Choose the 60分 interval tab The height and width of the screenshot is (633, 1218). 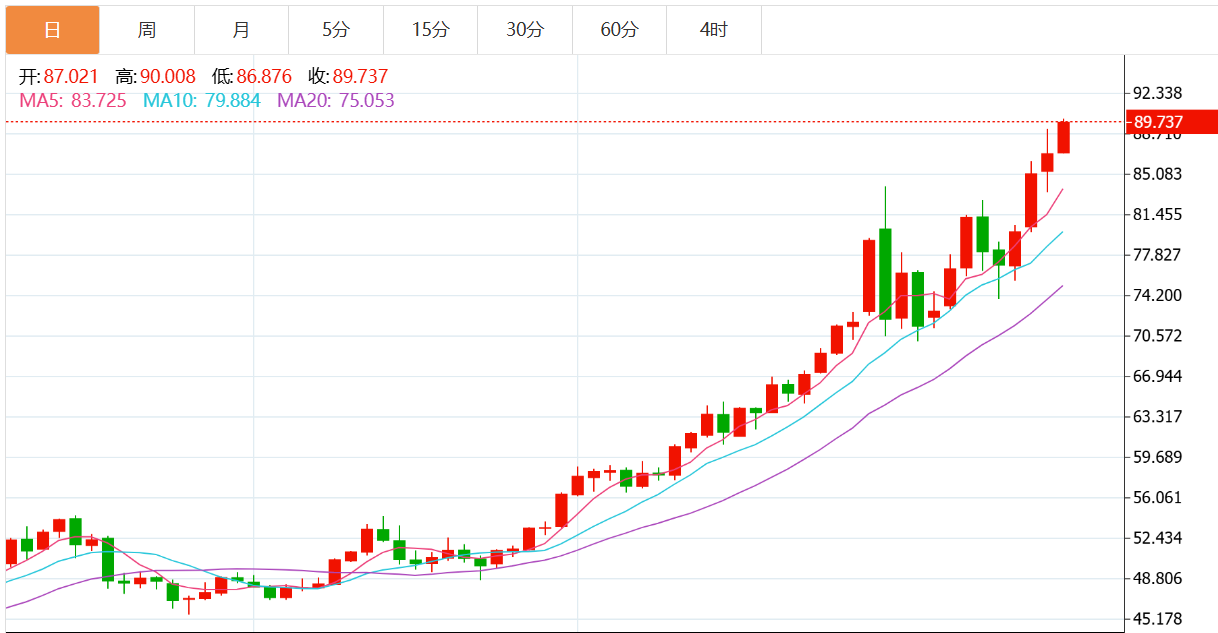619,30
